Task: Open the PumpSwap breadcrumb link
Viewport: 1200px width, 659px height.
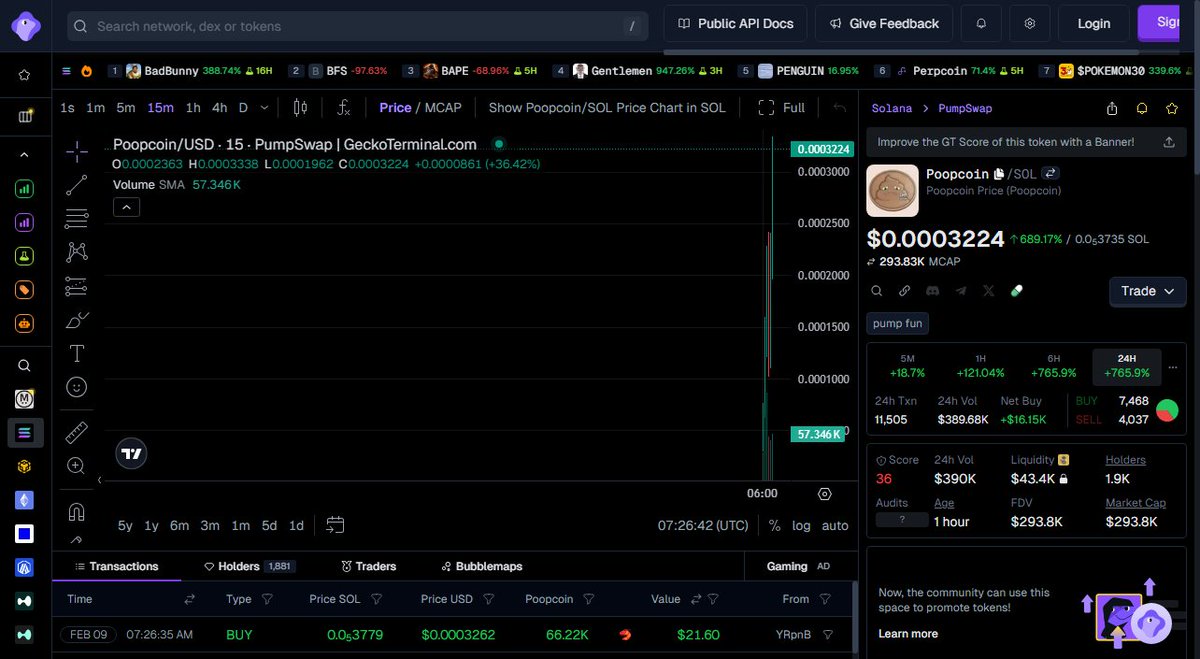Action: pyautogui.click(x=964, y=108)
